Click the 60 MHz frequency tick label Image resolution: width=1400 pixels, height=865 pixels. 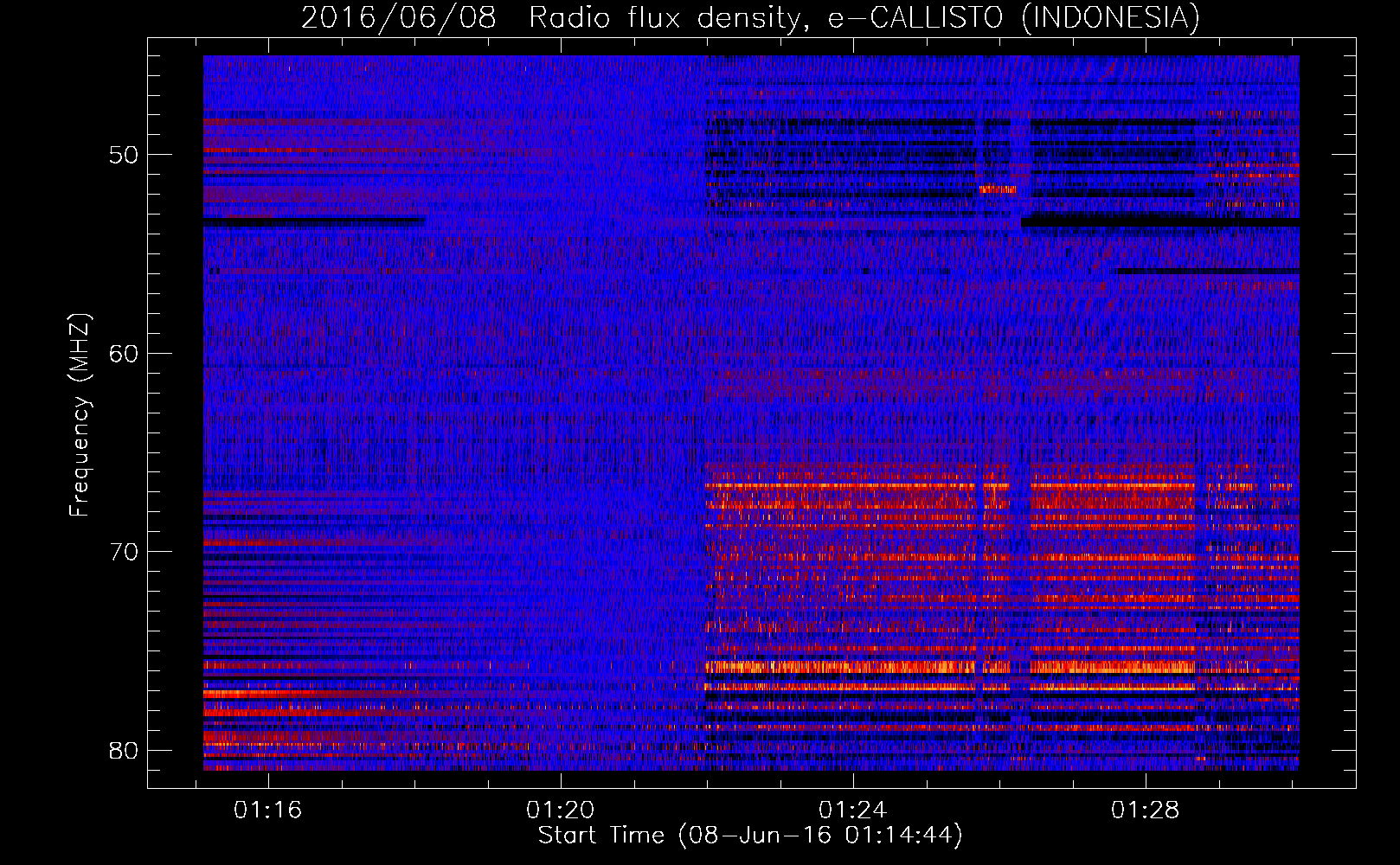click(124, 353)
